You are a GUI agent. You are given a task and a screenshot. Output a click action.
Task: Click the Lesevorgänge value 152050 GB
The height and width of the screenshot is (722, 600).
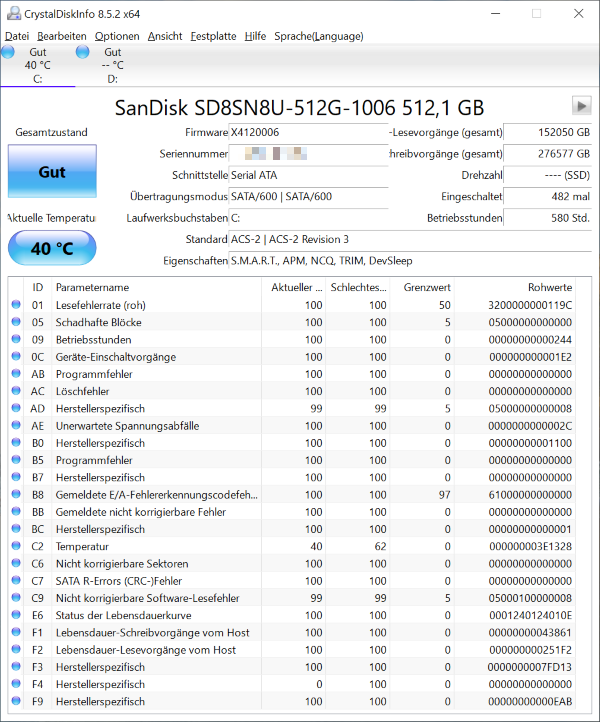click(x=548, y=133)
